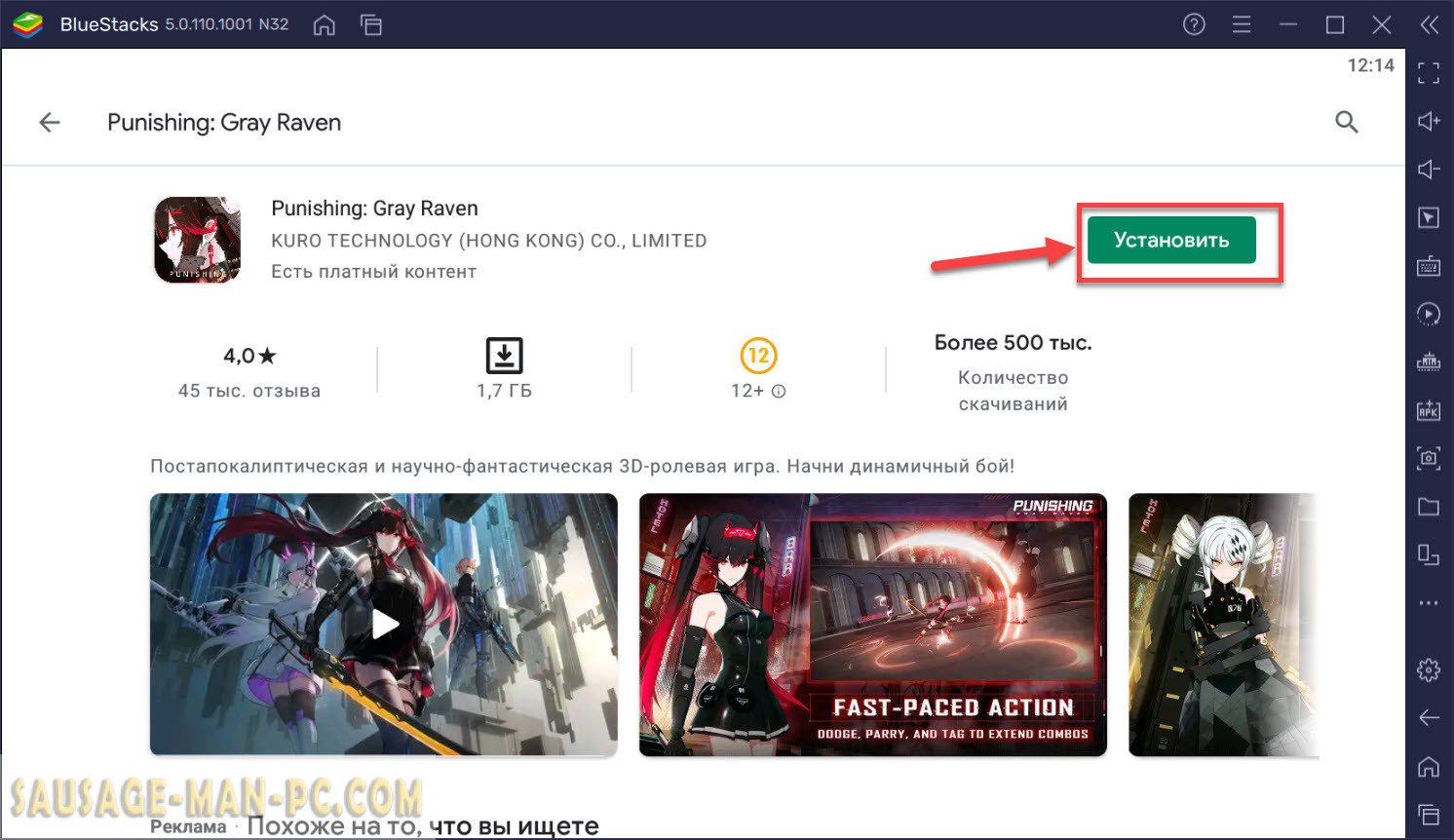Tap the green Установить install button
This screenshot has width=1454, height=840.
pos(1171,240)
